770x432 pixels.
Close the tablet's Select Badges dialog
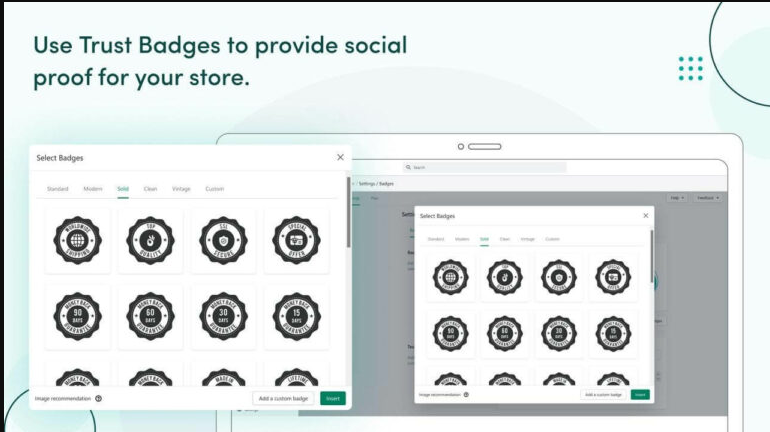pyautogui.click(x=646, y=216)
